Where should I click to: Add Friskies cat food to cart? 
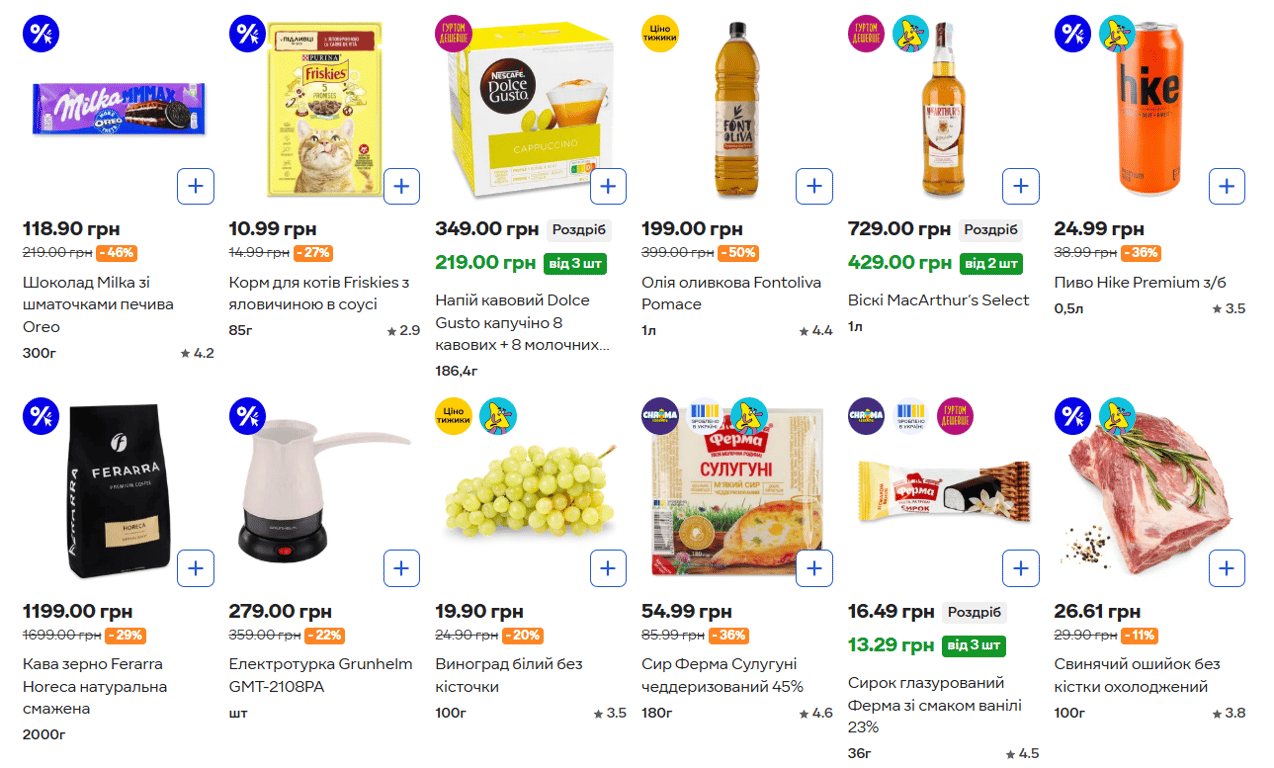point(402,186)
